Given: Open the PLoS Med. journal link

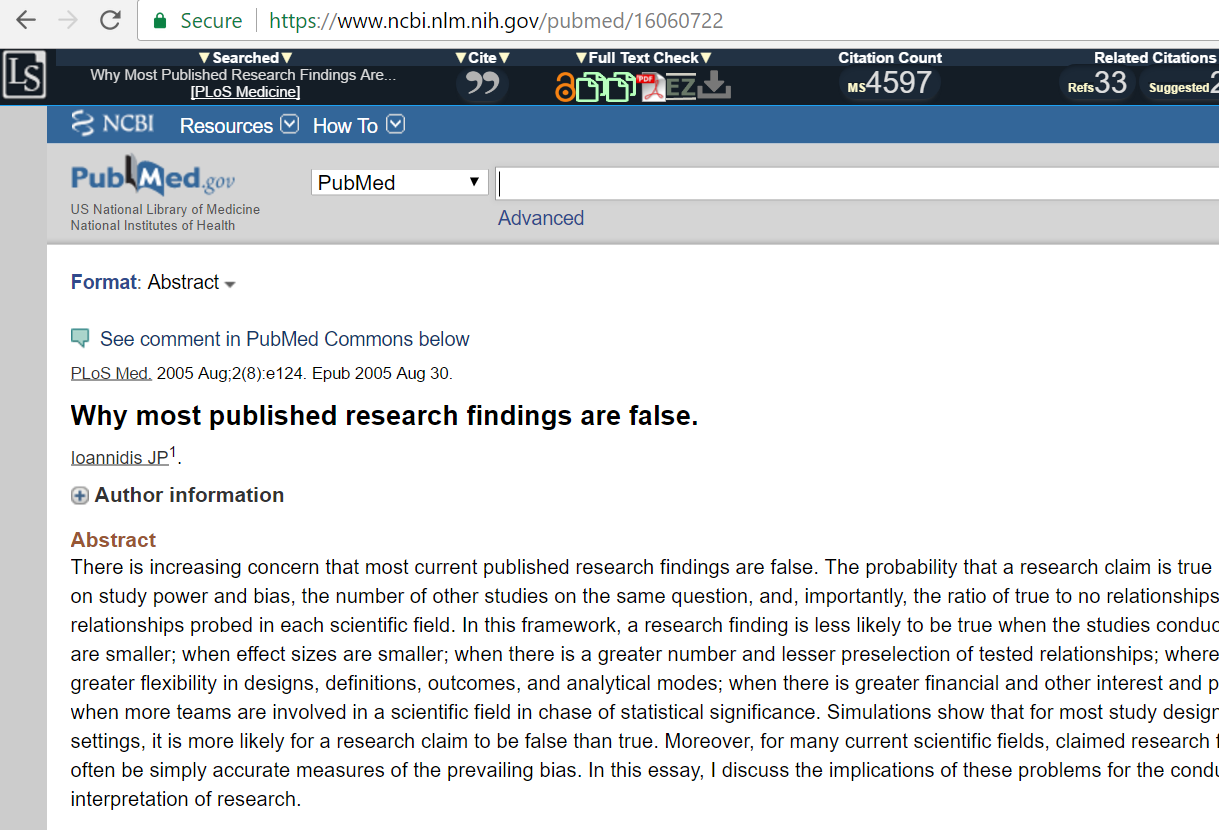Looking at the screenshot, I should [x=111, y=374].
